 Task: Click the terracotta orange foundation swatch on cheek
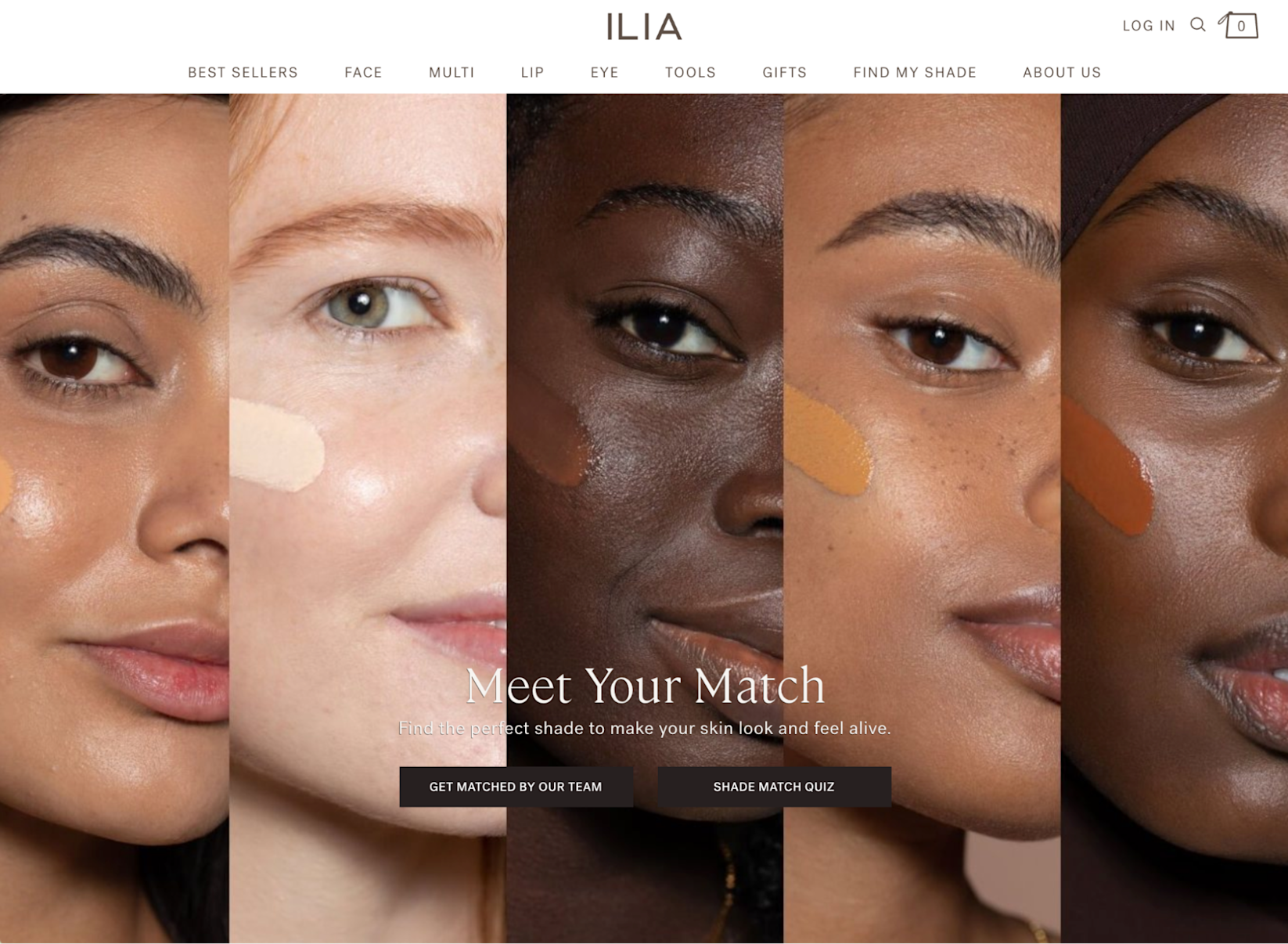tap(1106, 467)
